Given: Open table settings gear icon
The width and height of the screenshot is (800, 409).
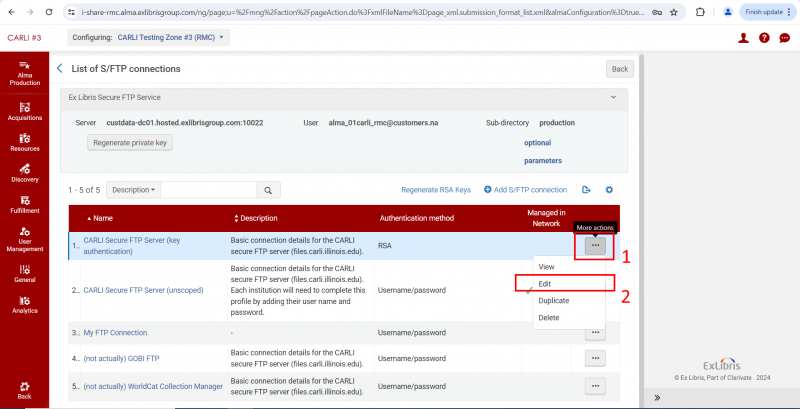Looking at the screenshot, I should pyautogui.click(x=609, y=190).
